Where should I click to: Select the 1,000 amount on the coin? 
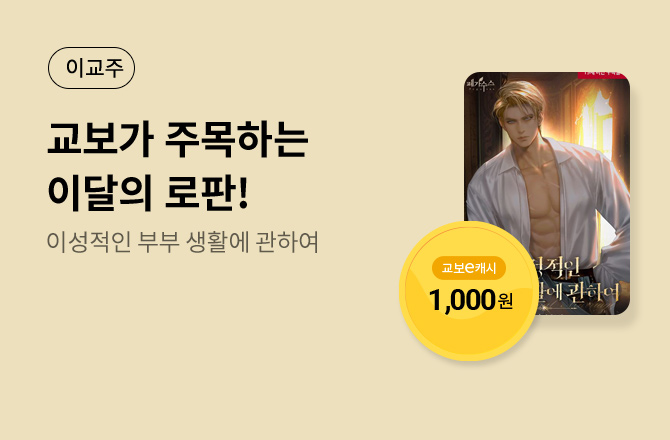(x=462, y=300)
